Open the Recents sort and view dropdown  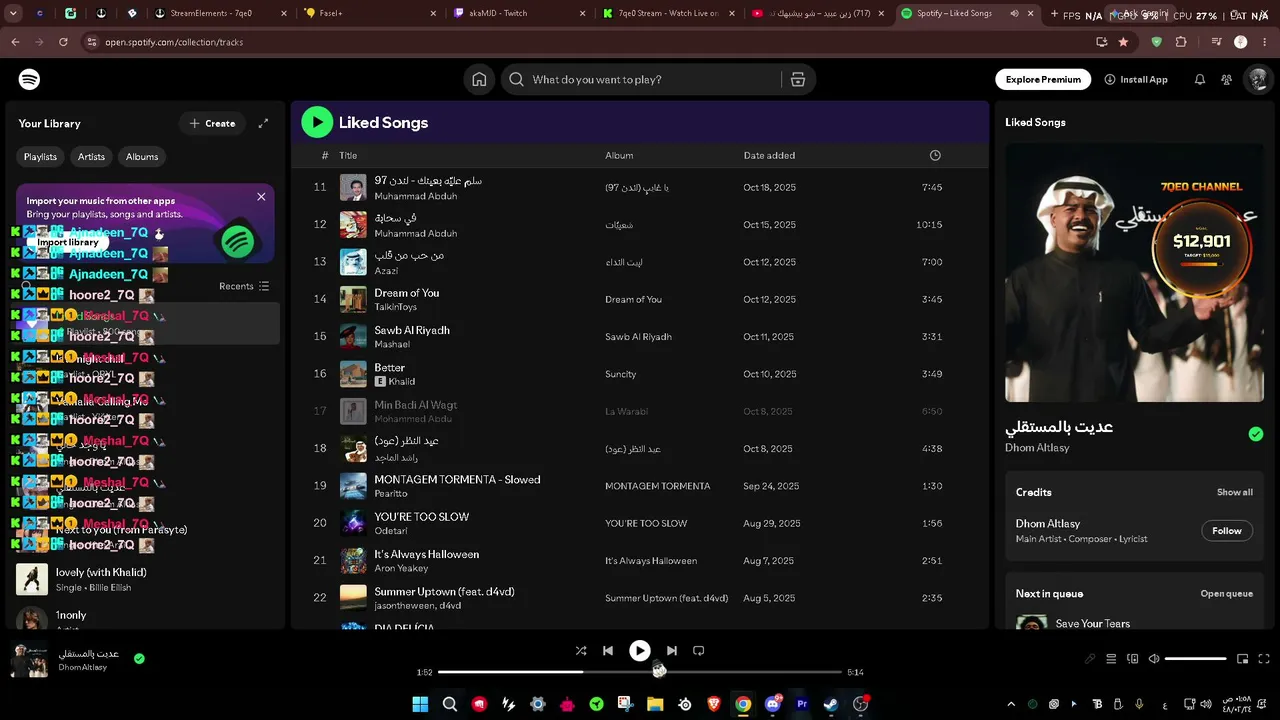pos(244,286)
